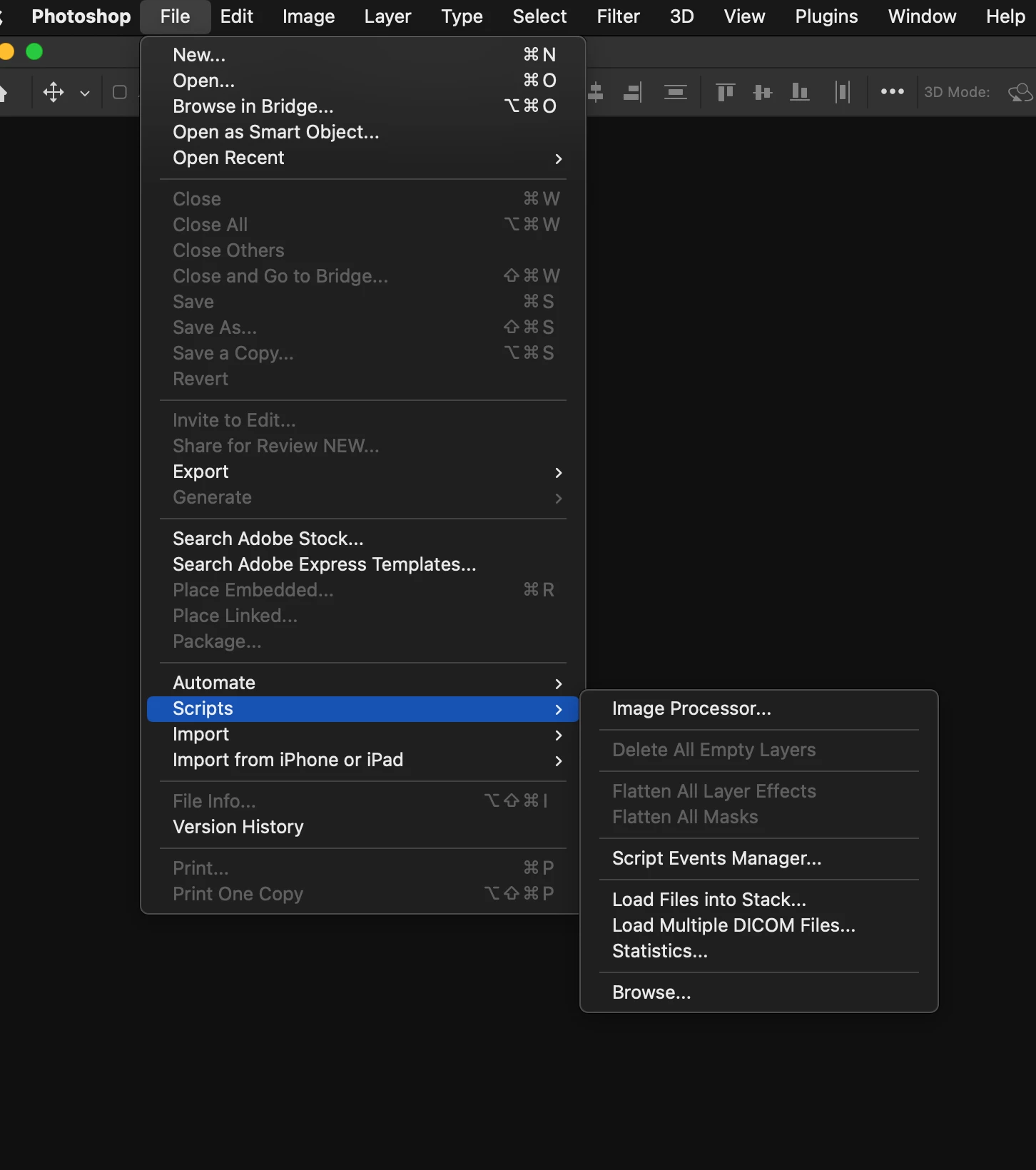The image size is (1036, 1170).
Task: Select Open as Smart Object...
Action: coord(363,132)
